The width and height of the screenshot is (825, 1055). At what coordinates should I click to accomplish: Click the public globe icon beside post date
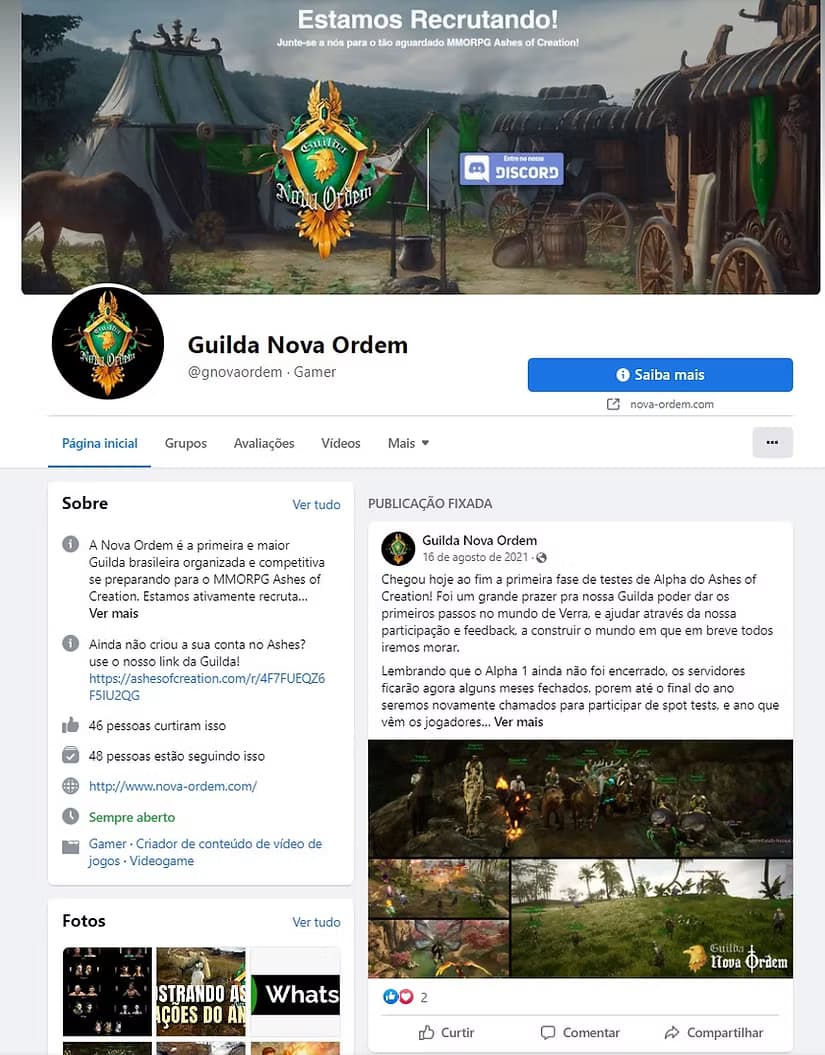pyautogui.click(x=542, y=558)
